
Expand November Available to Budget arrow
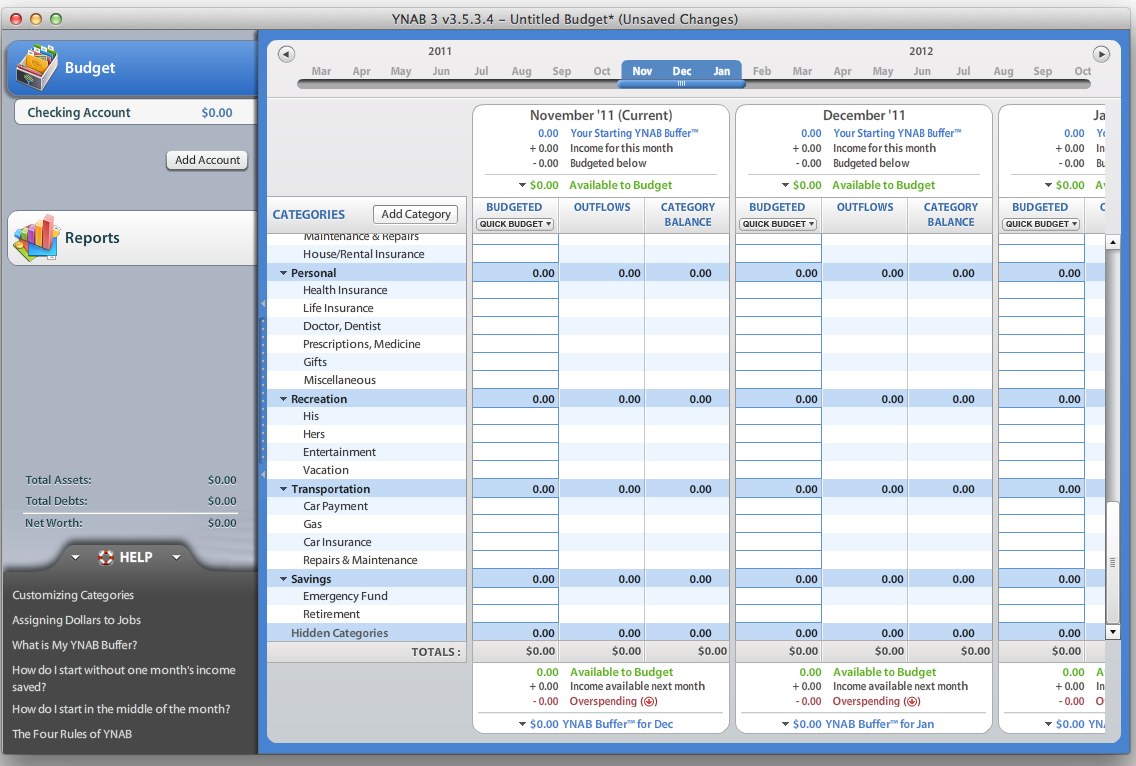pos(522,186)
